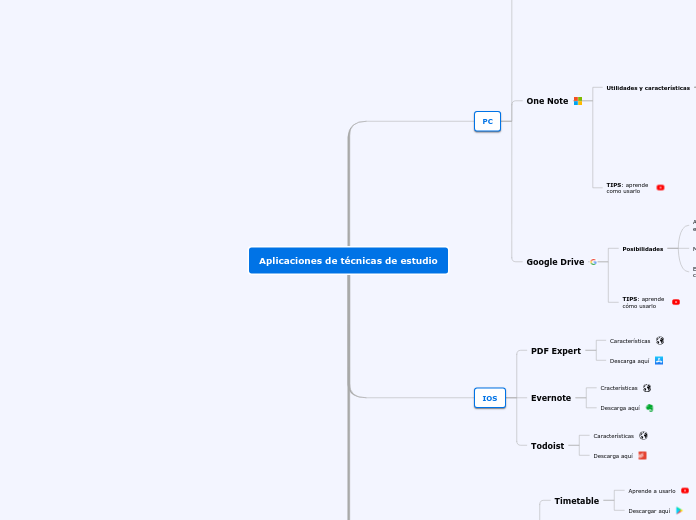
Task: Select the Evernote topic
Action: coord(551,398)
